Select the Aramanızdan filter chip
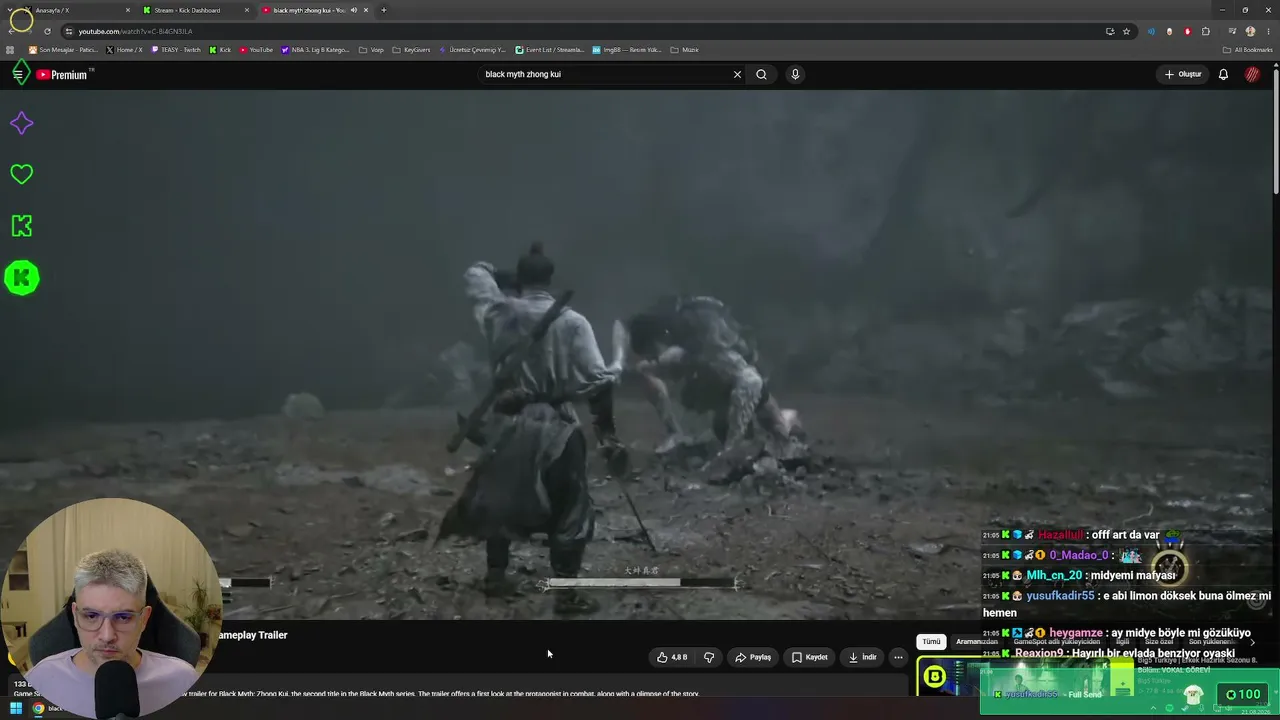Screen dimensions: 1280x720 [977, 641]
